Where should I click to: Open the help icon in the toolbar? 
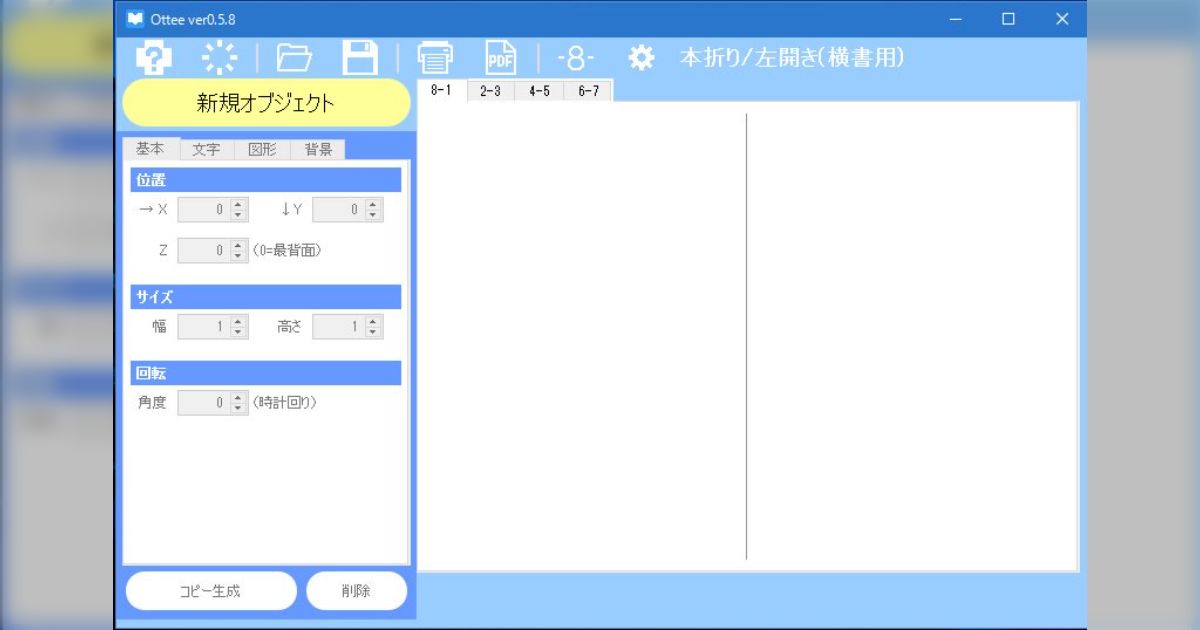tap(150, 58)
